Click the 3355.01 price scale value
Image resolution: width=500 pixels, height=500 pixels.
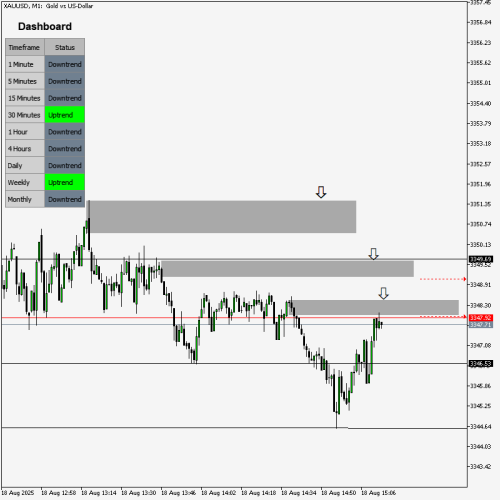(480, 83)
